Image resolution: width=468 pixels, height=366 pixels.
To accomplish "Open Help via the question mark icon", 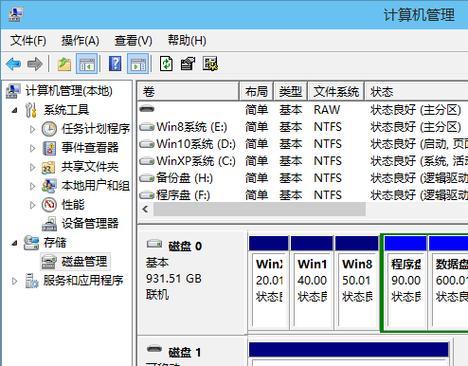I will click(115, 63).
